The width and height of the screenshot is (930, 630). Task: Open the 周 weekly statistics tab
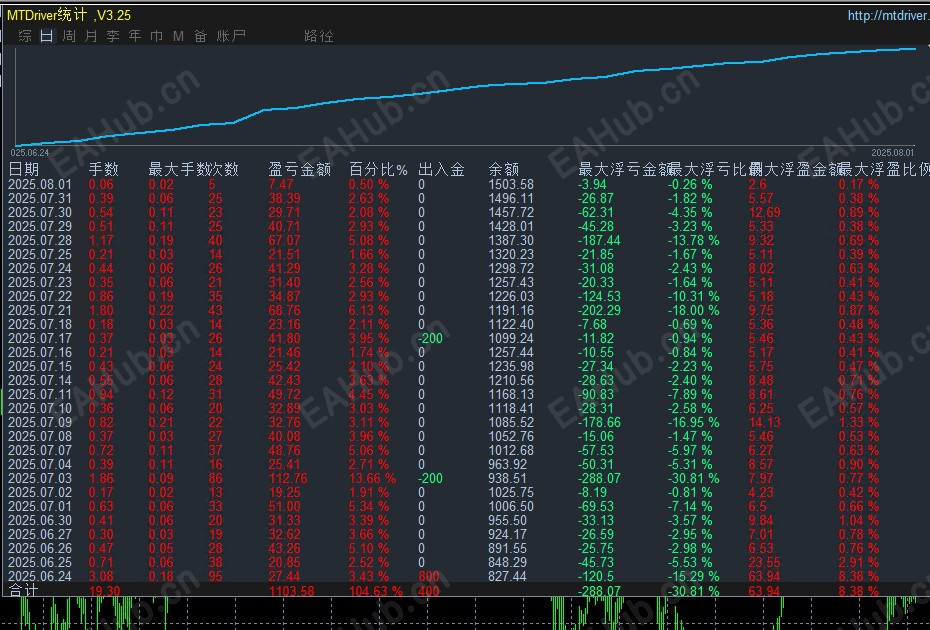pyautogui.click(x=69, y=36)
